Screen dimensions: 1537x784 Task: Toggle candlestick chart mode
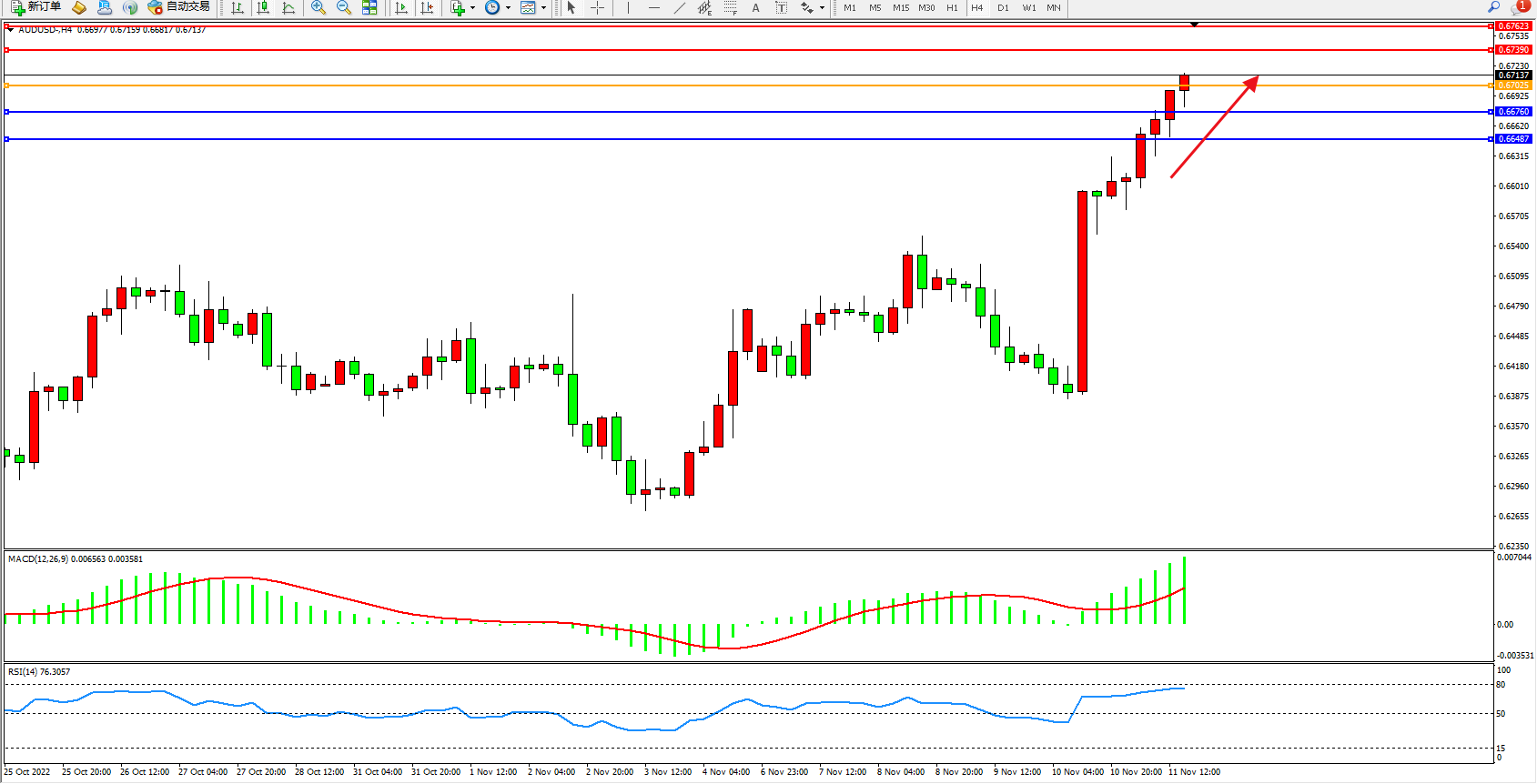[x=263, y=7]
